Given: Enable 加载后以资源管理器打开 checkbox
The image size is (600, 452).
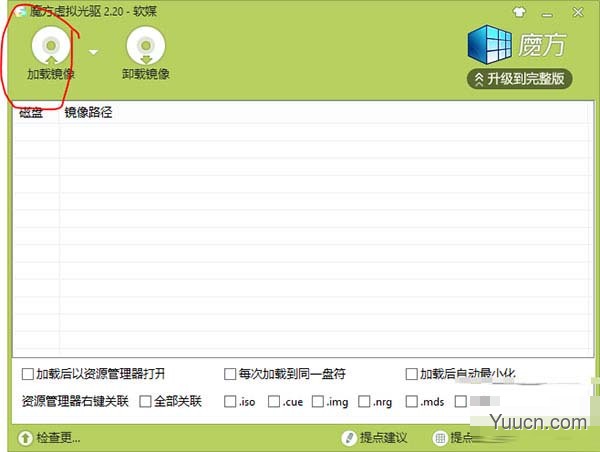Looking at the screenshot, I should (x=28, y=374).
